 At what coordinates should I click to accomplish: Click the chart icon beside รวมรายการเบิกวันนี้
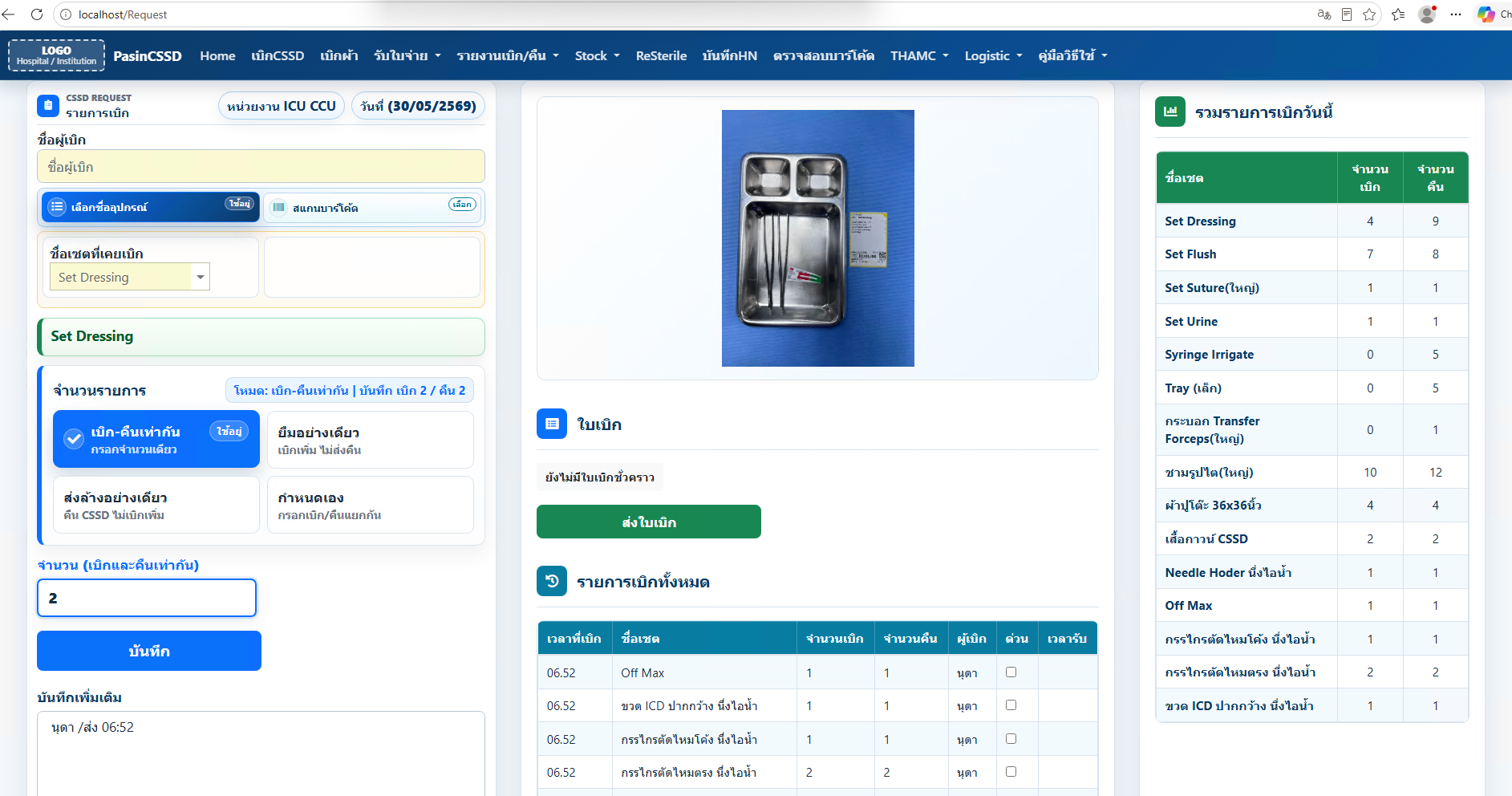coord(1170,112)
